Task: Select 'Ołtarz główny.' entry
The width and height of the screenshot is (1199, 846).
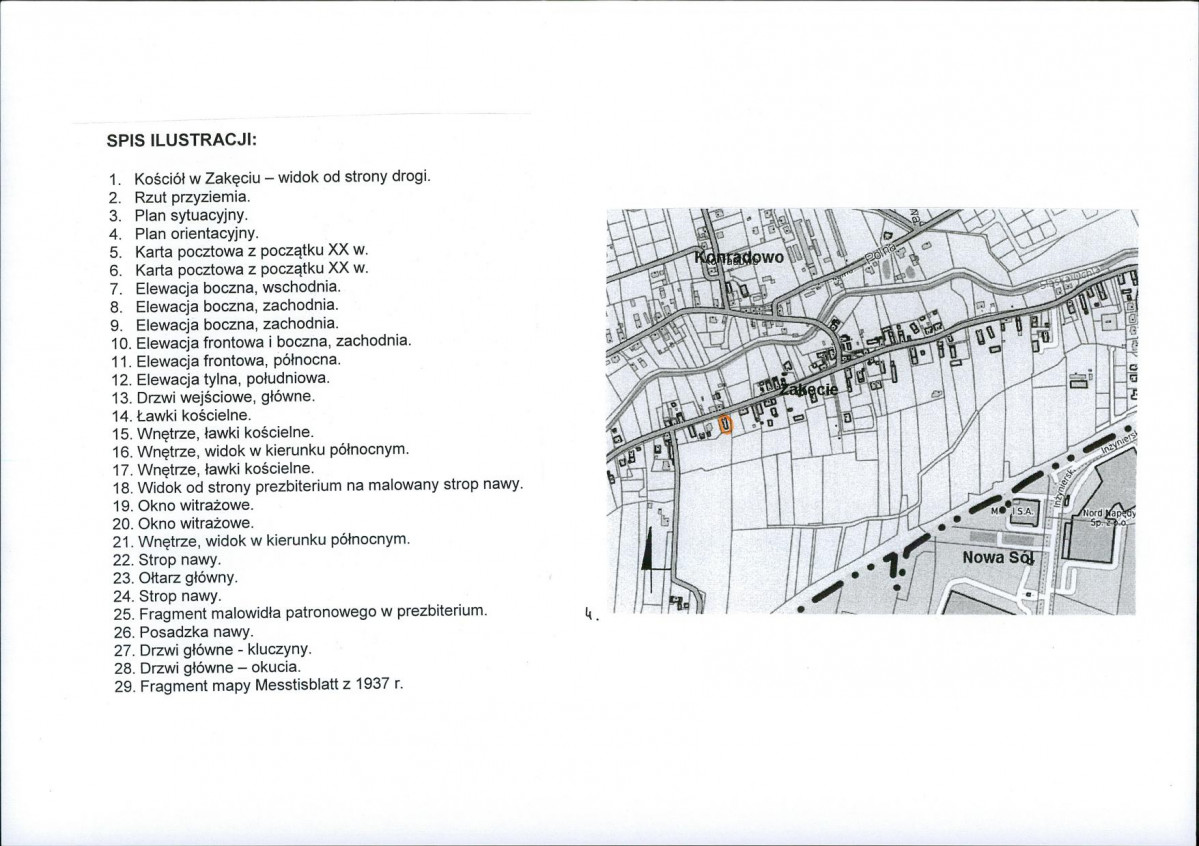Action: 188,578
